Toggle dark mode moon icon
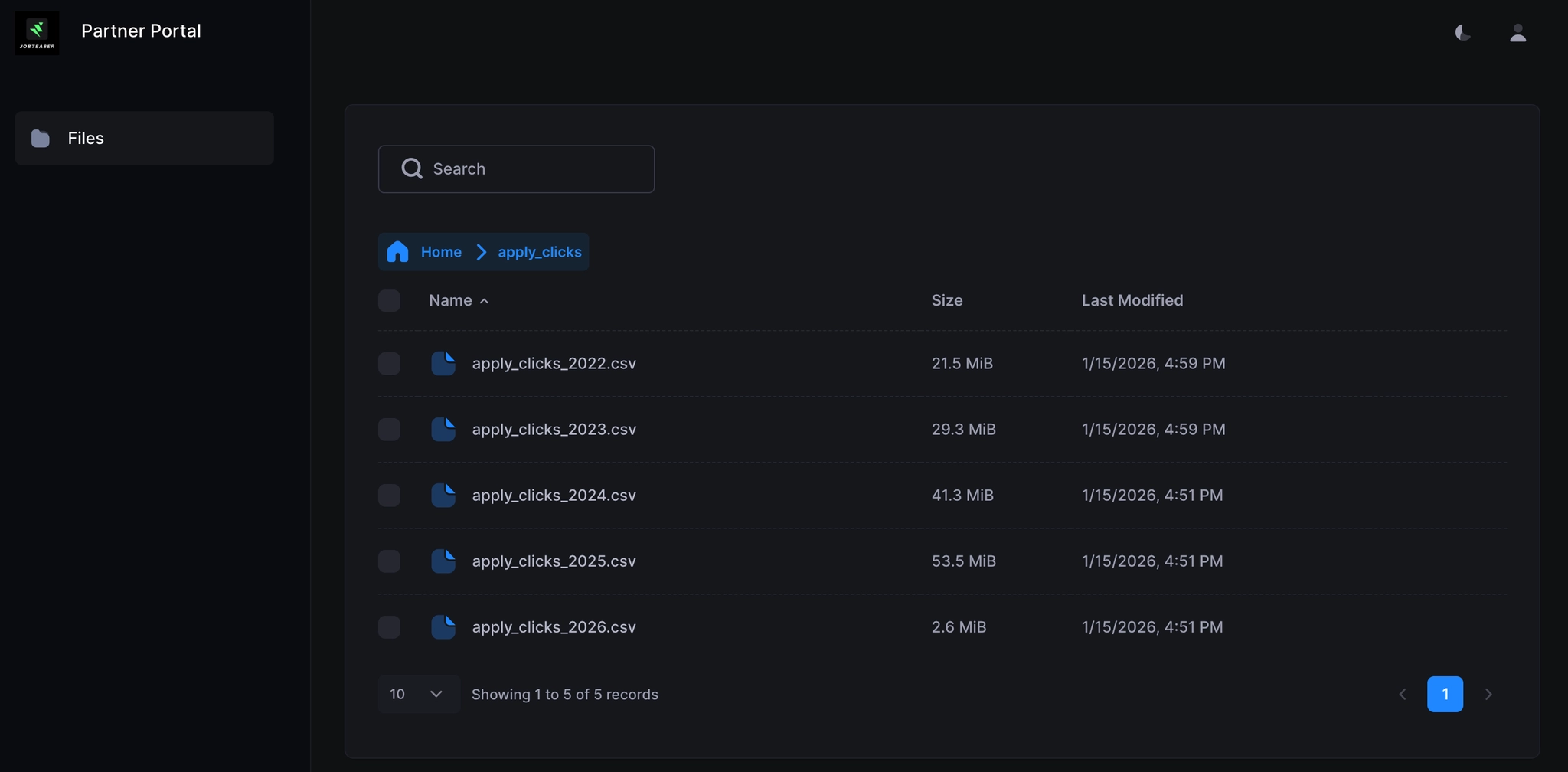Viewport: 1568px width, 772px height. (1462, 32)
